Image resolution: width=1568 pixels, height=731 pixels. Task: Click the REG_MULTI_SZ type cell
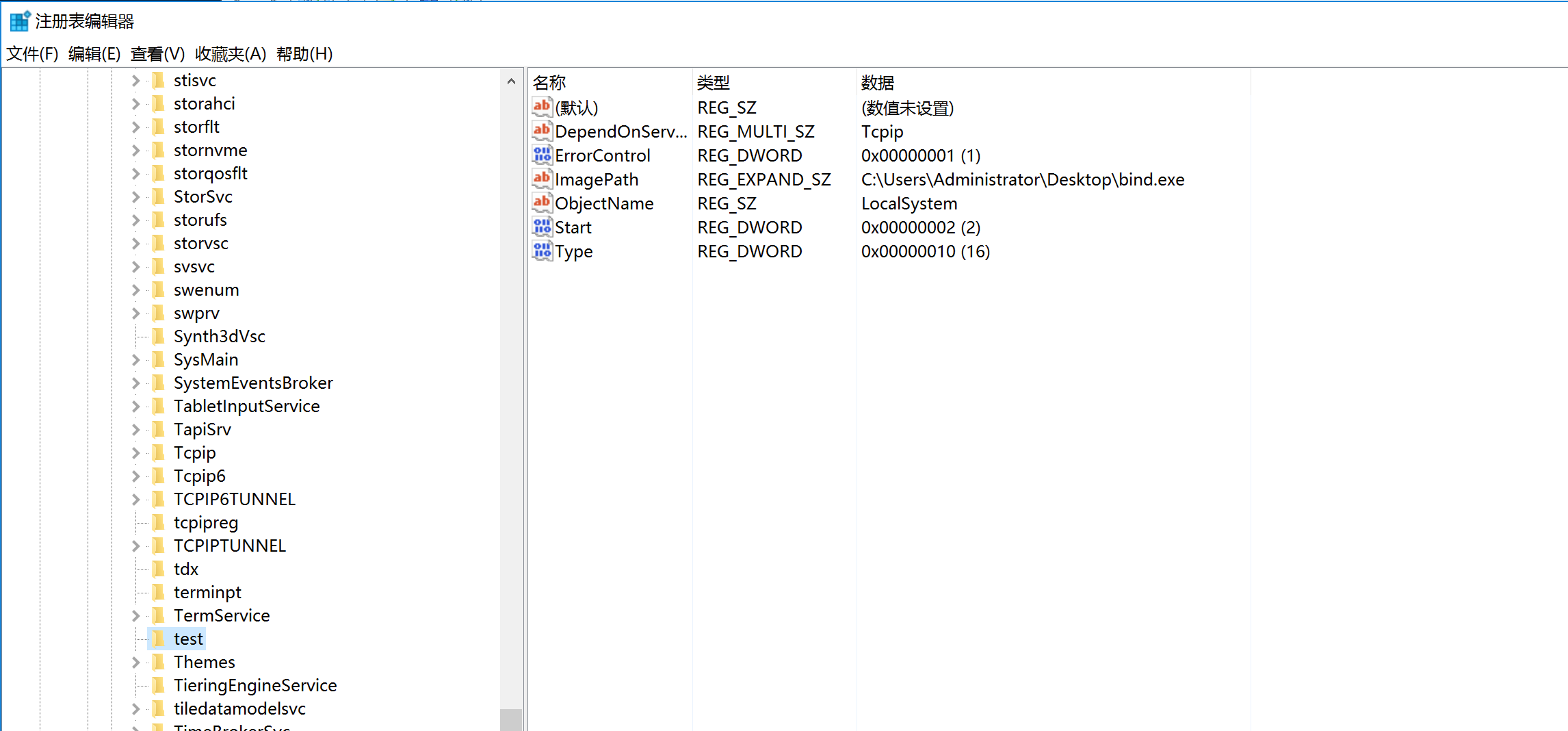pos(756,131)
